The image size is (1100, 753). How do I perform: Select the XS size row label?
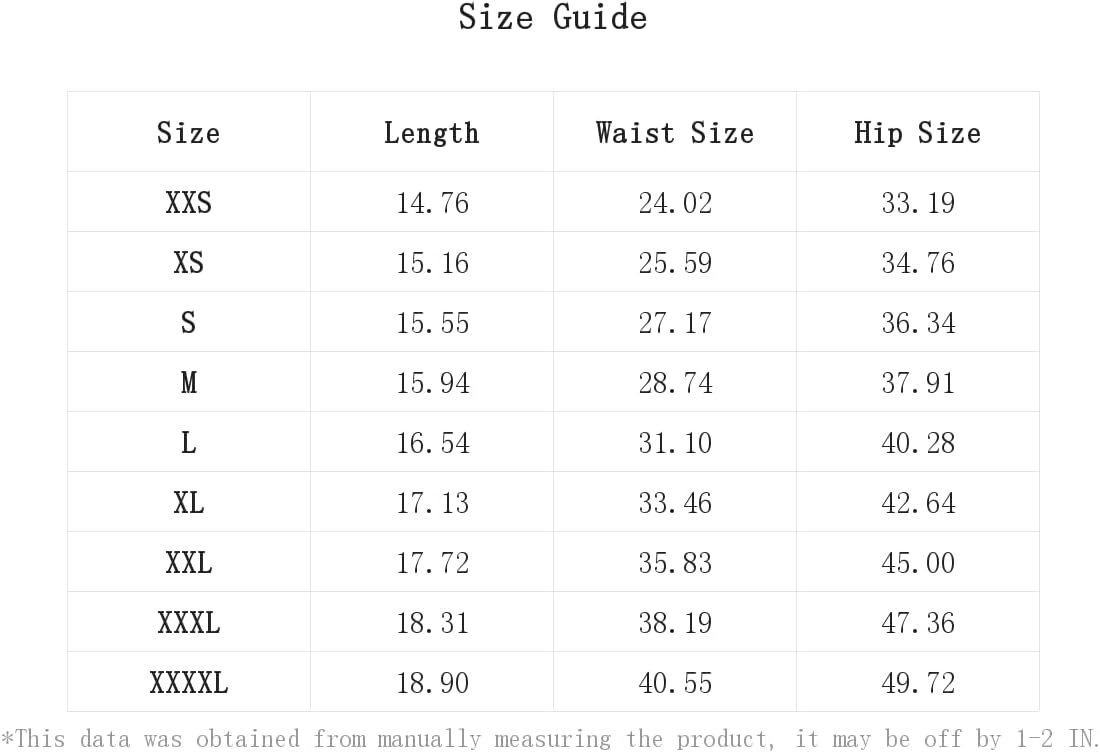click(x=189, y=262)
